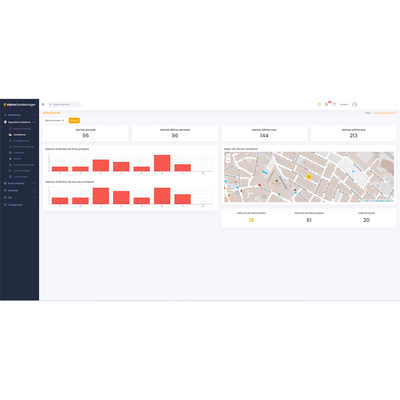Open the Última semana period dropdown
Viewport: 400px width, 400px height.
54,120
